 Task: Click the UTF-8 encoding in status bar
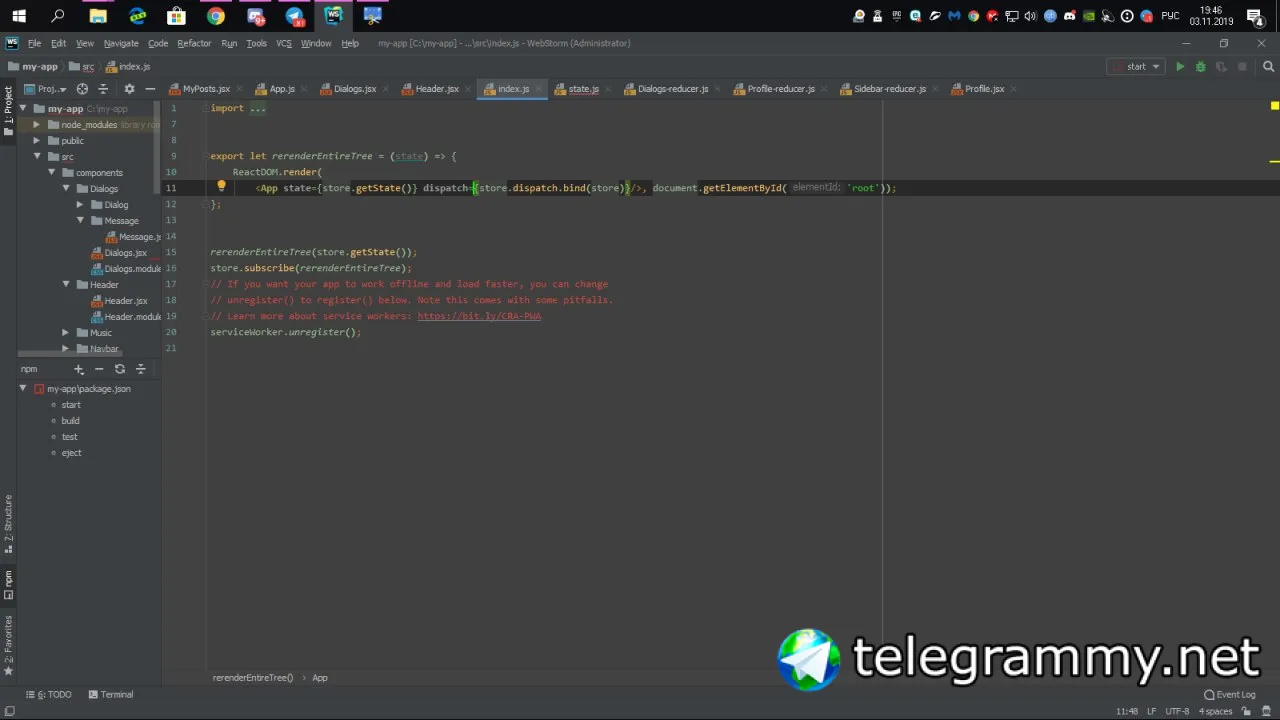[x=1177, y=711]
